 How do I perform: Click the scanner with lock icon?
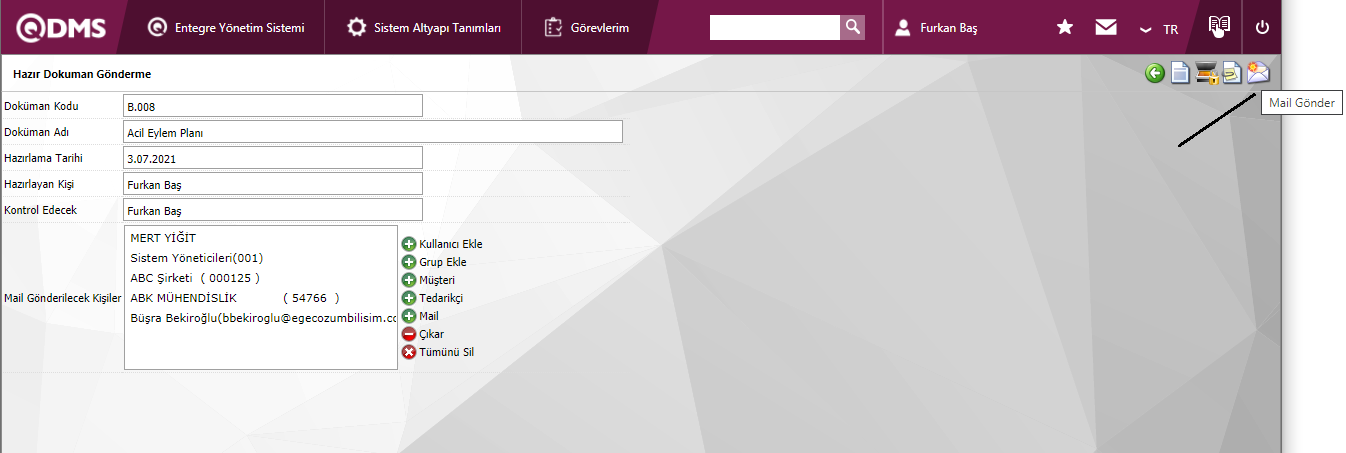[1206, 73]
